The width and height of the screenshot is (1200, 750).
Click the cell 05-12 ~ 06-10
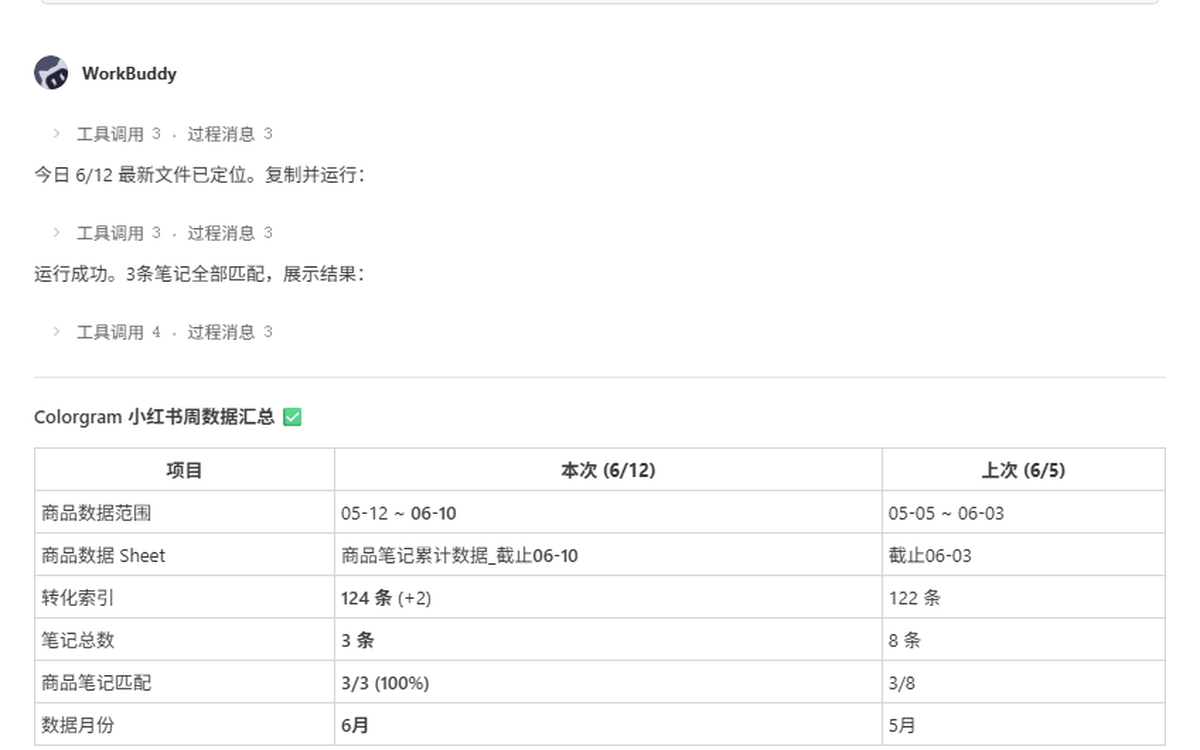click(608, 513)
